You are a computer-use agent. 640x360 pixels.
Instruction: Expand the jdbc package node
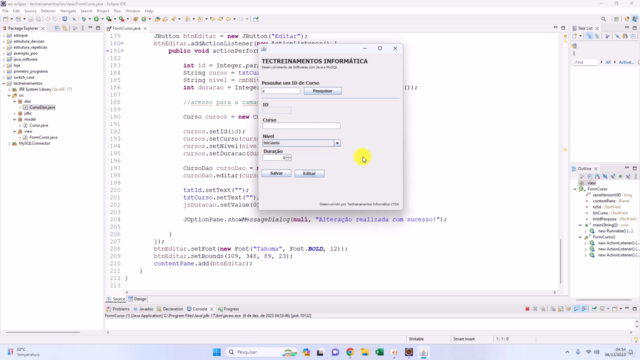15,113
